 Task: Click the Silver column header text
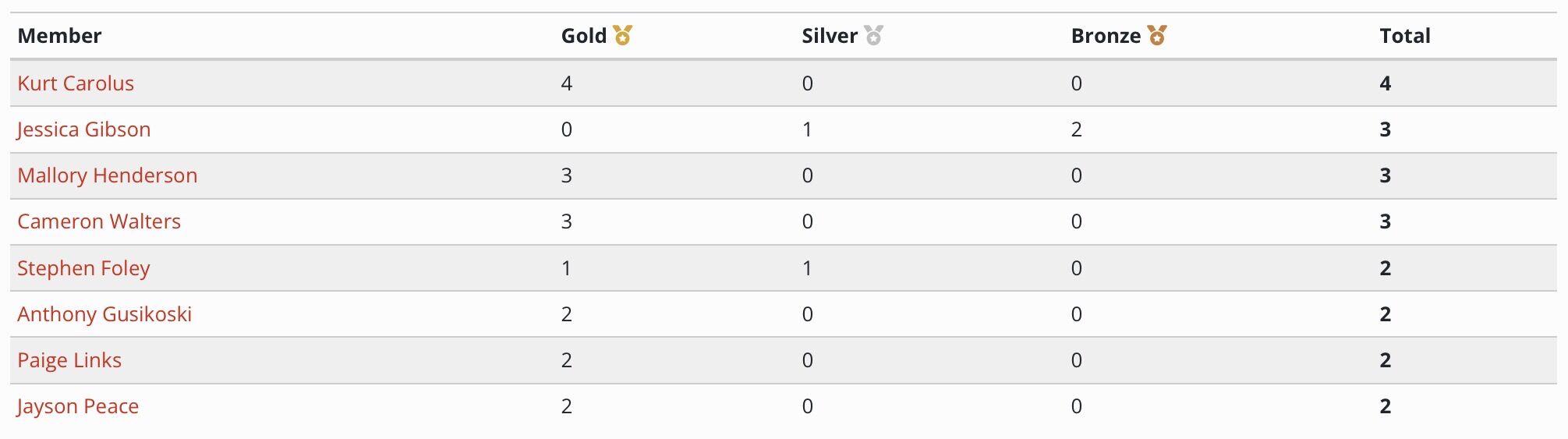point(830,36)
